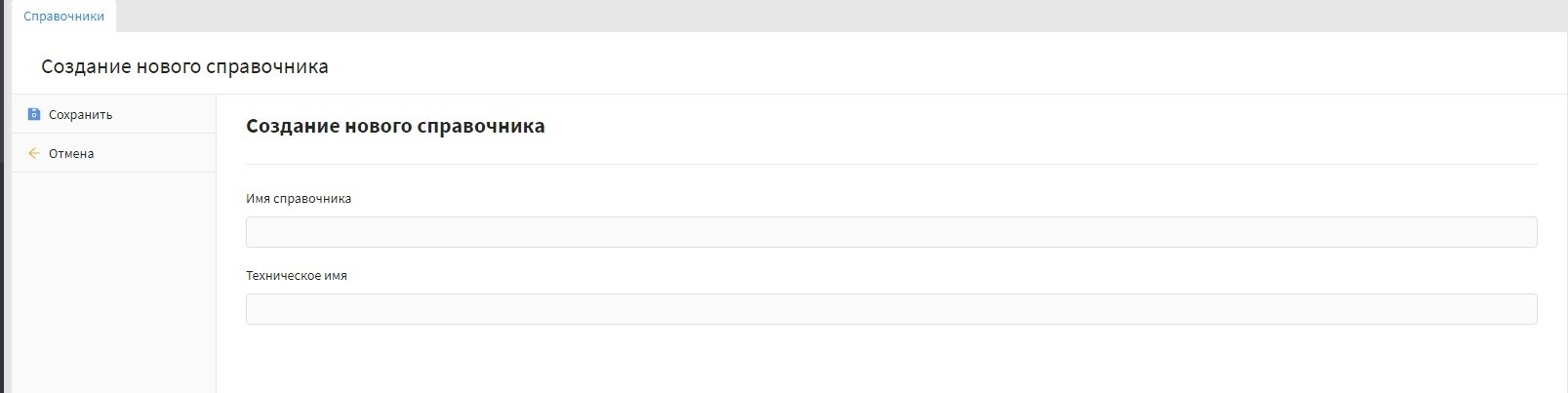The height and width of the screenshot is (393, 1568).
Task: Click the top page title Создание нового справочника
Action: pos(184,66)
